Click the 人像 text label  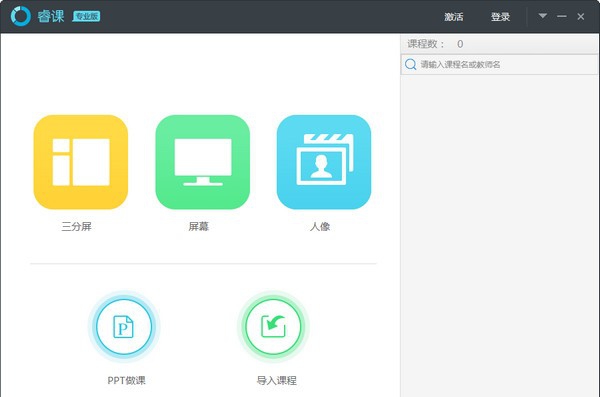(320, 227)
